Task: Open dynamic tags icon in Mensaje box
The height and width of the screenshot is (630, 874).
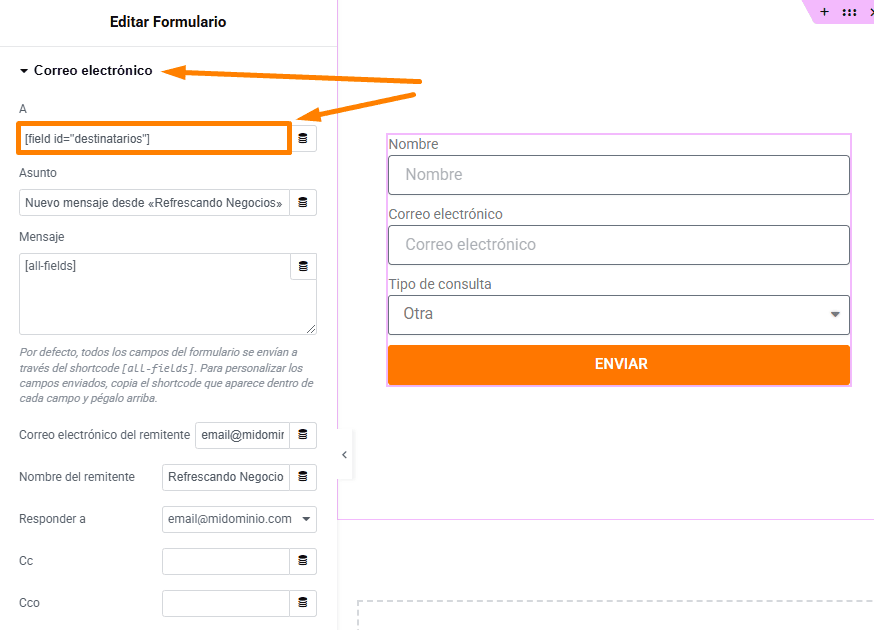Action: [x=303, y=266]
